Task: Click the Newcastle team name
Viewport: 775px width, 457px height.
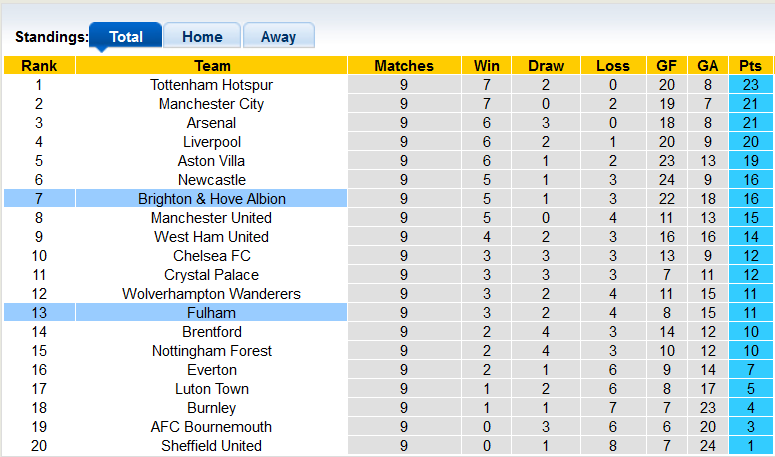Action: pyautogui.click(x=211, y=180)
